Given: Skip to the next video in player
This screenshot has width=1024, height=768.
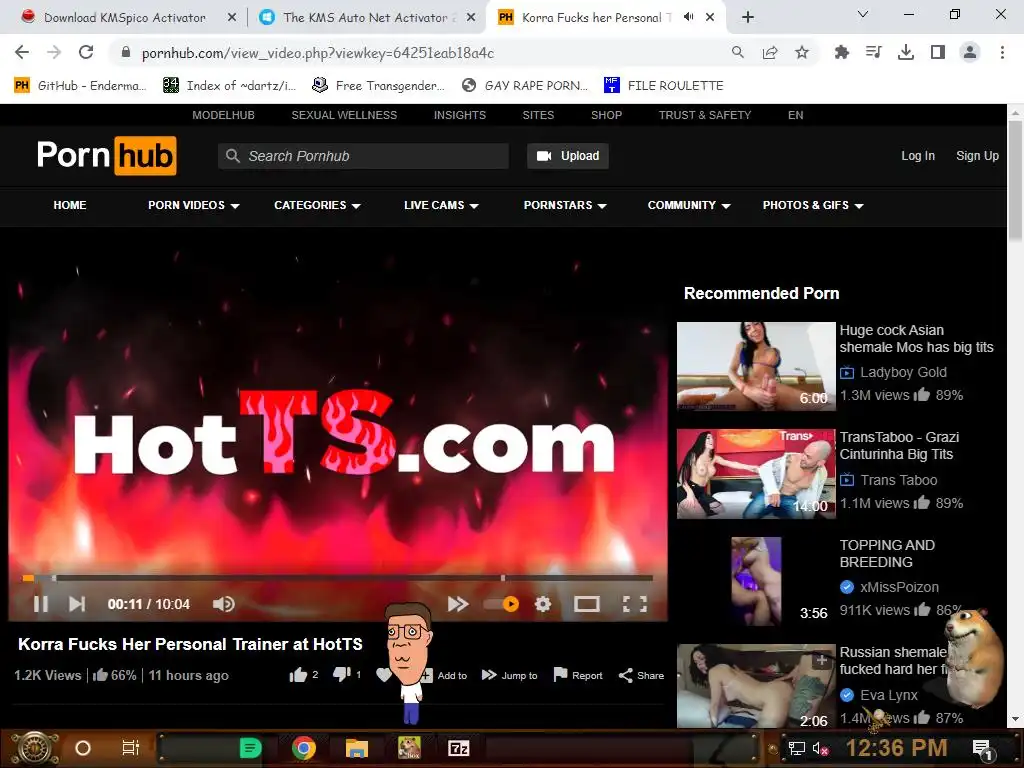Looking at the screenshot, I should 77,604.
